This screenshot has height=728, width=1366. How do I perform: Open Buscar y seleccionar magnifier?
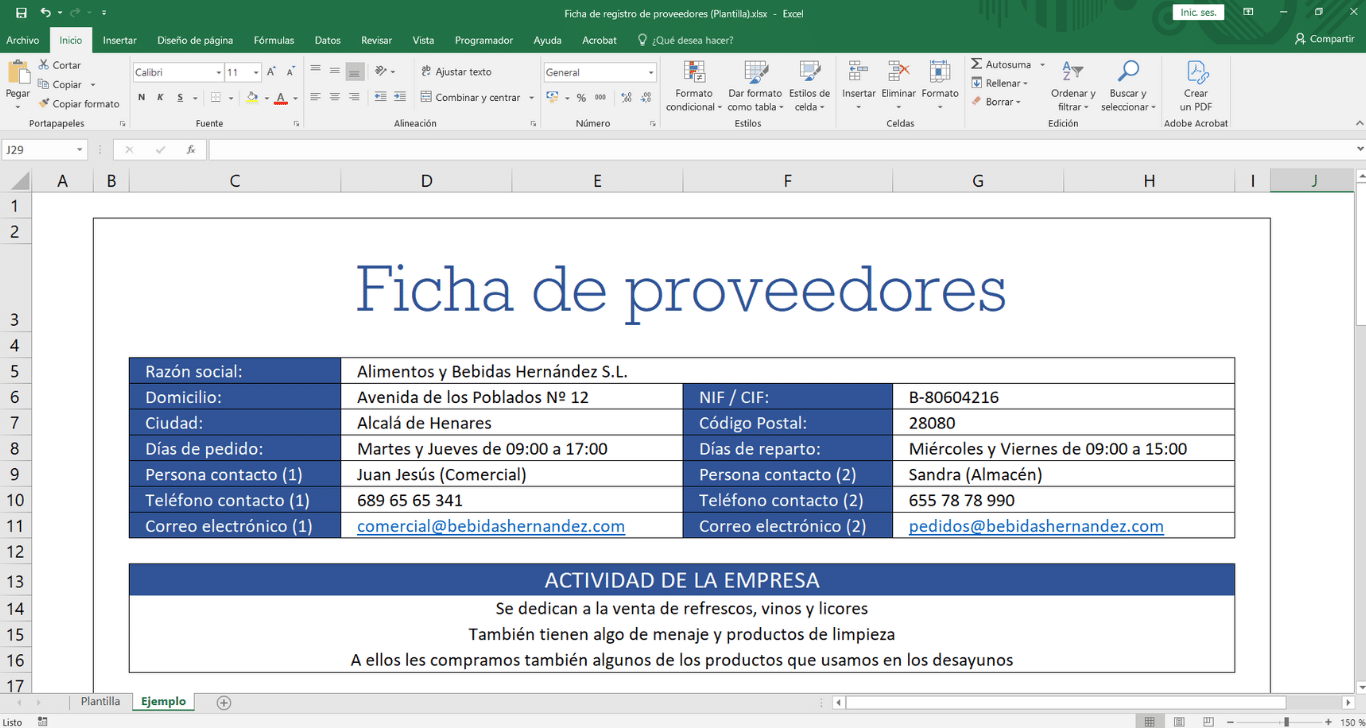coord(1128,72)
